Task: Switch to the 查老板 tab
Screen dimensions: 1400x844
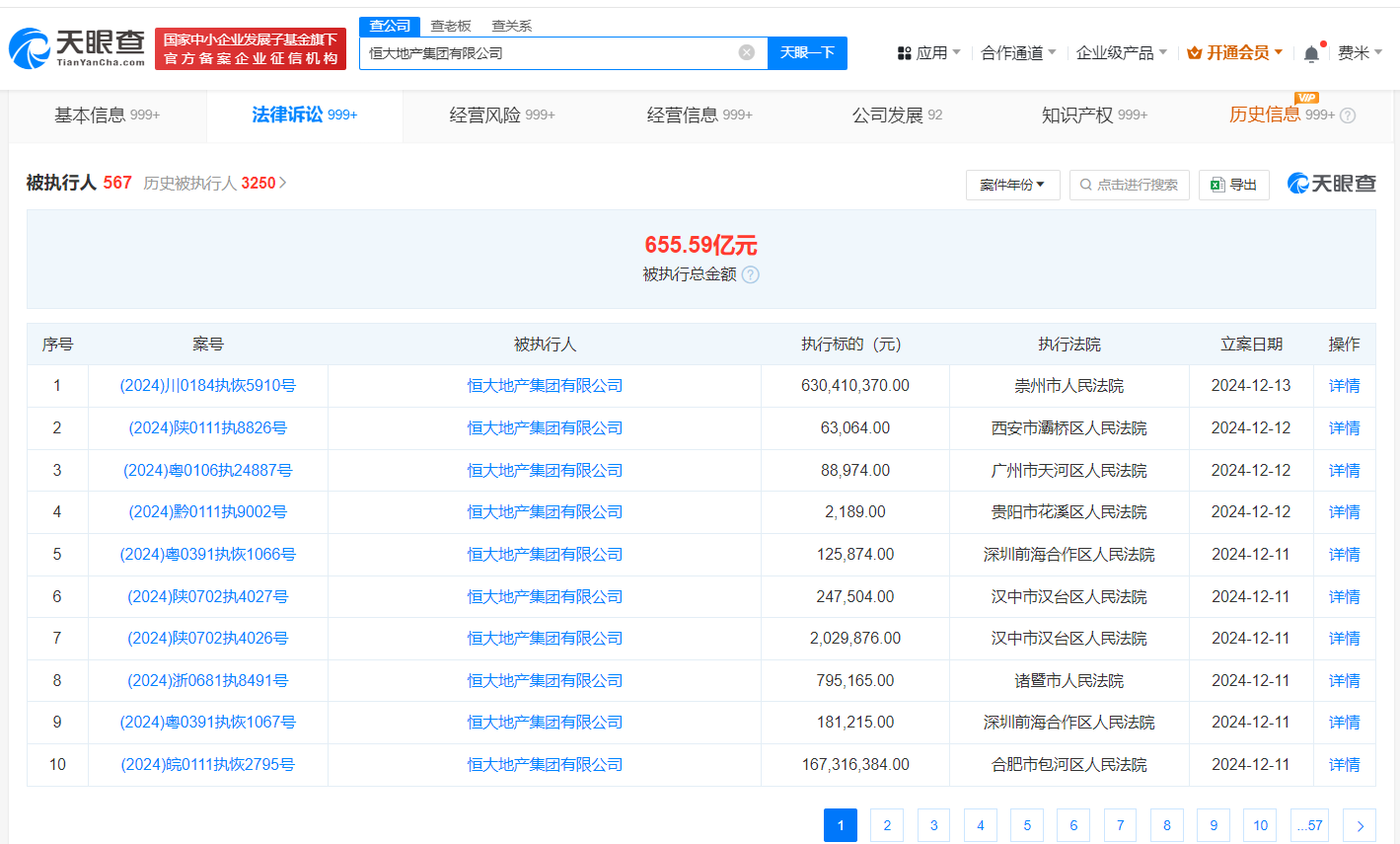Action: [450, 26]
